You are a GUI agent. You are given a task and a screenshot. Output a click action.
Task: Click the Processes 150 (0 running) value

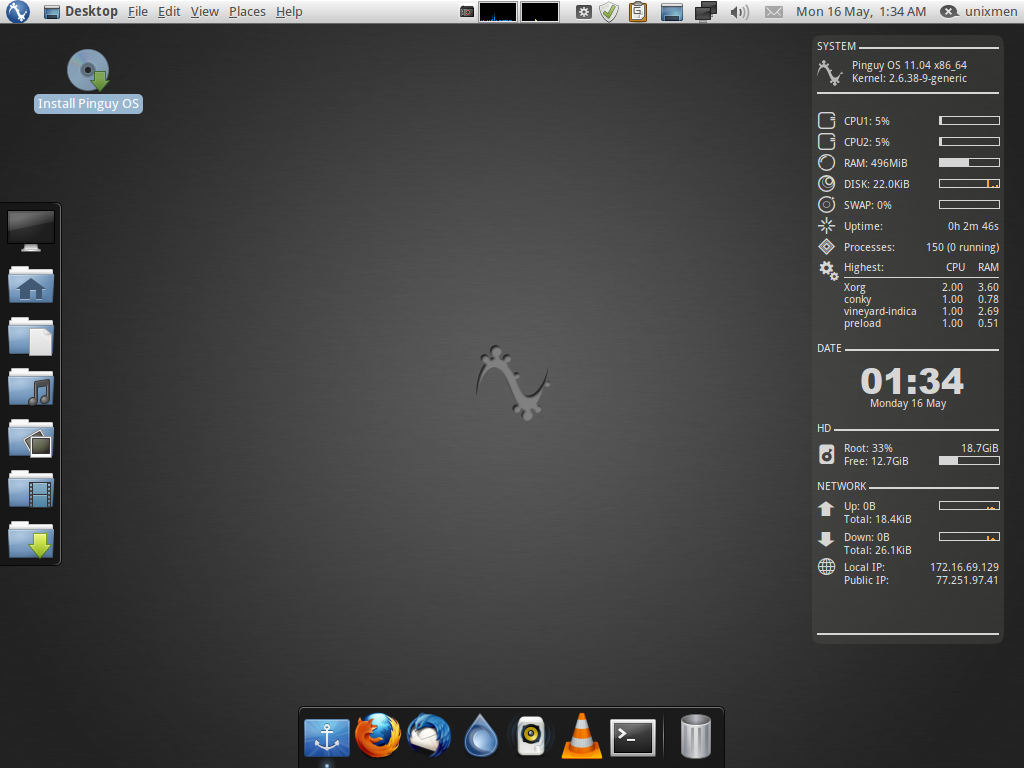tap(962, 247)
